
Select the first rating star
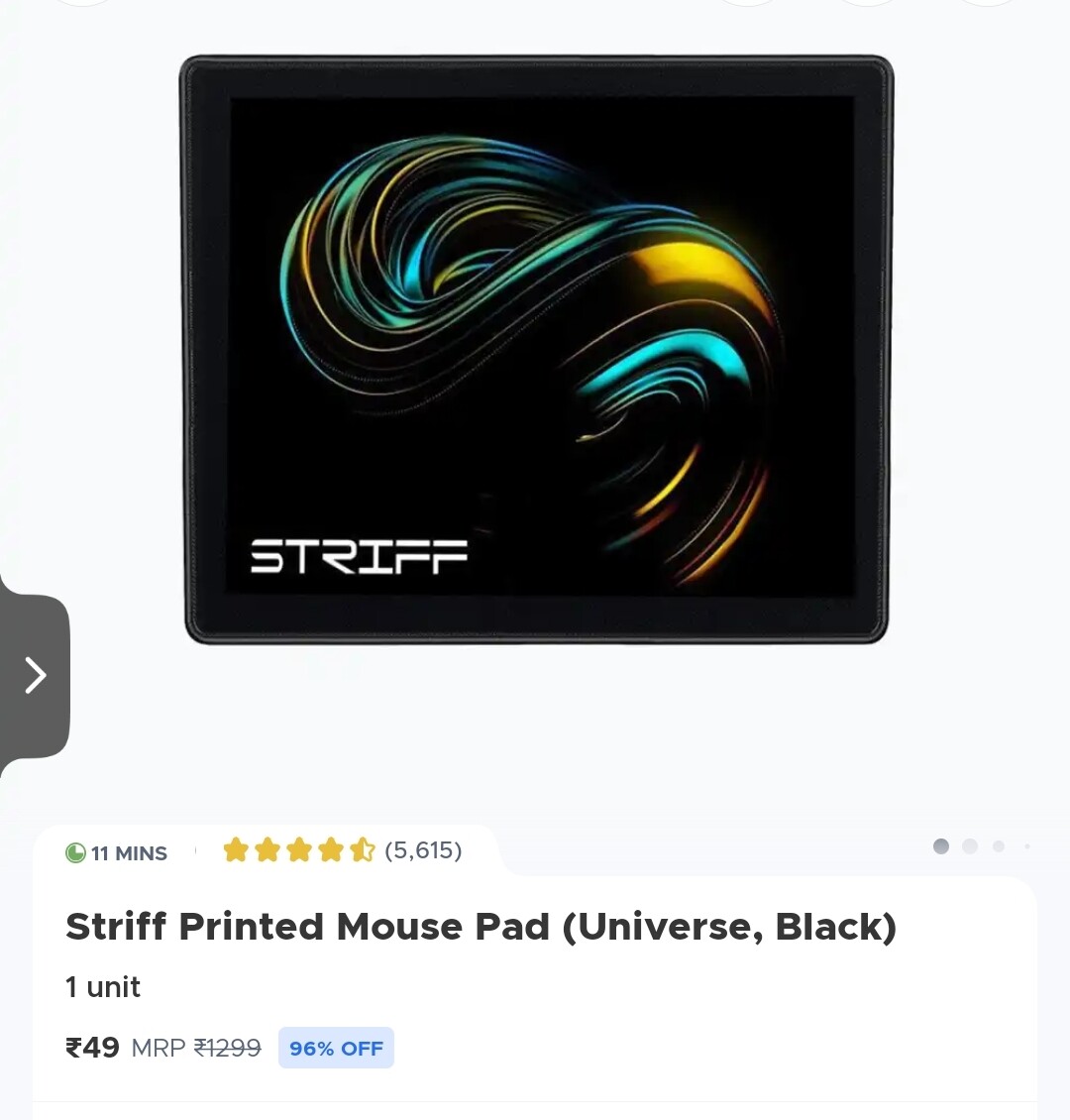(236, 850)
